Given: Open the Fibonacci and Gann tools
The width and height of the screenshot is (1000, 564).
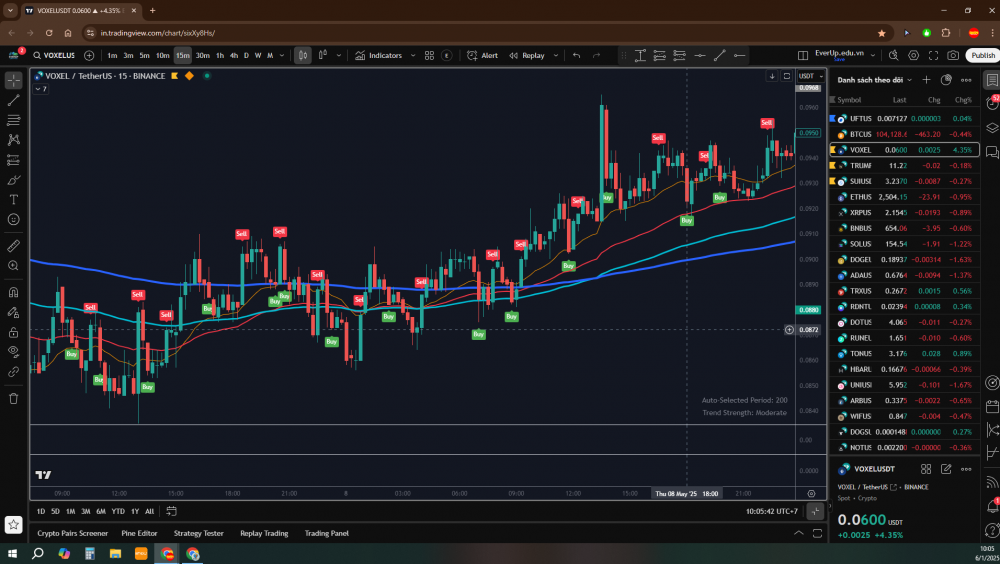Looking at the screenshot, I should [x=13, y=120].
